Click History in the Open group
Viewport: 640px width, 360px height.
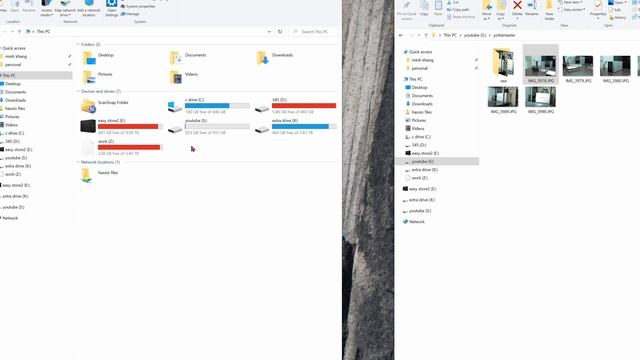point(617,18)
